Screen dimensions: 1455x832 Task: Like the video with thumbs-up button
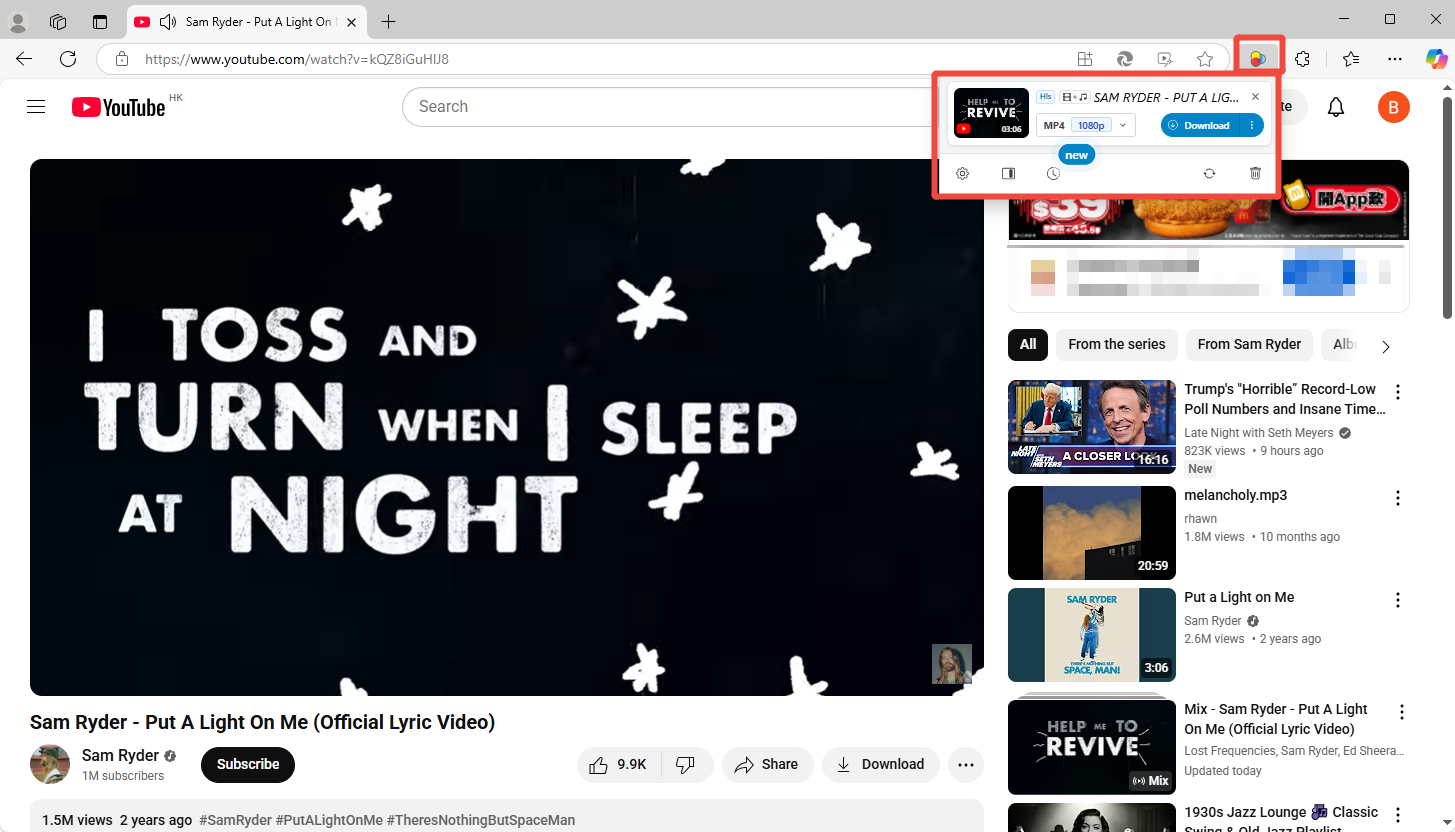tap(614, 765)
